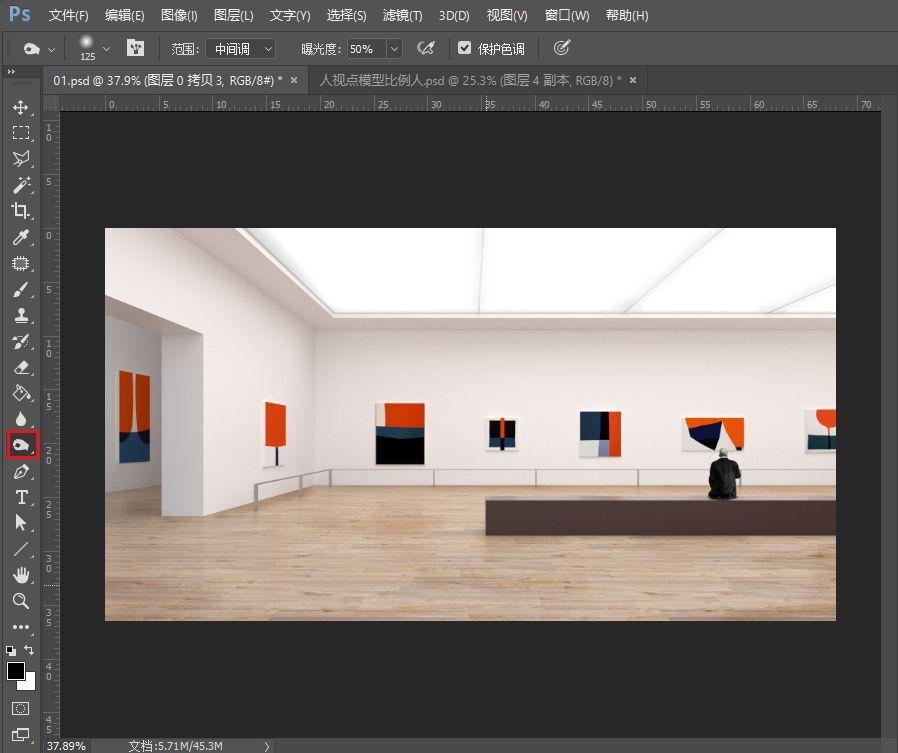Select the Eyedropper tool
Viewport: 898px width, 753px height.
(21, 237)
